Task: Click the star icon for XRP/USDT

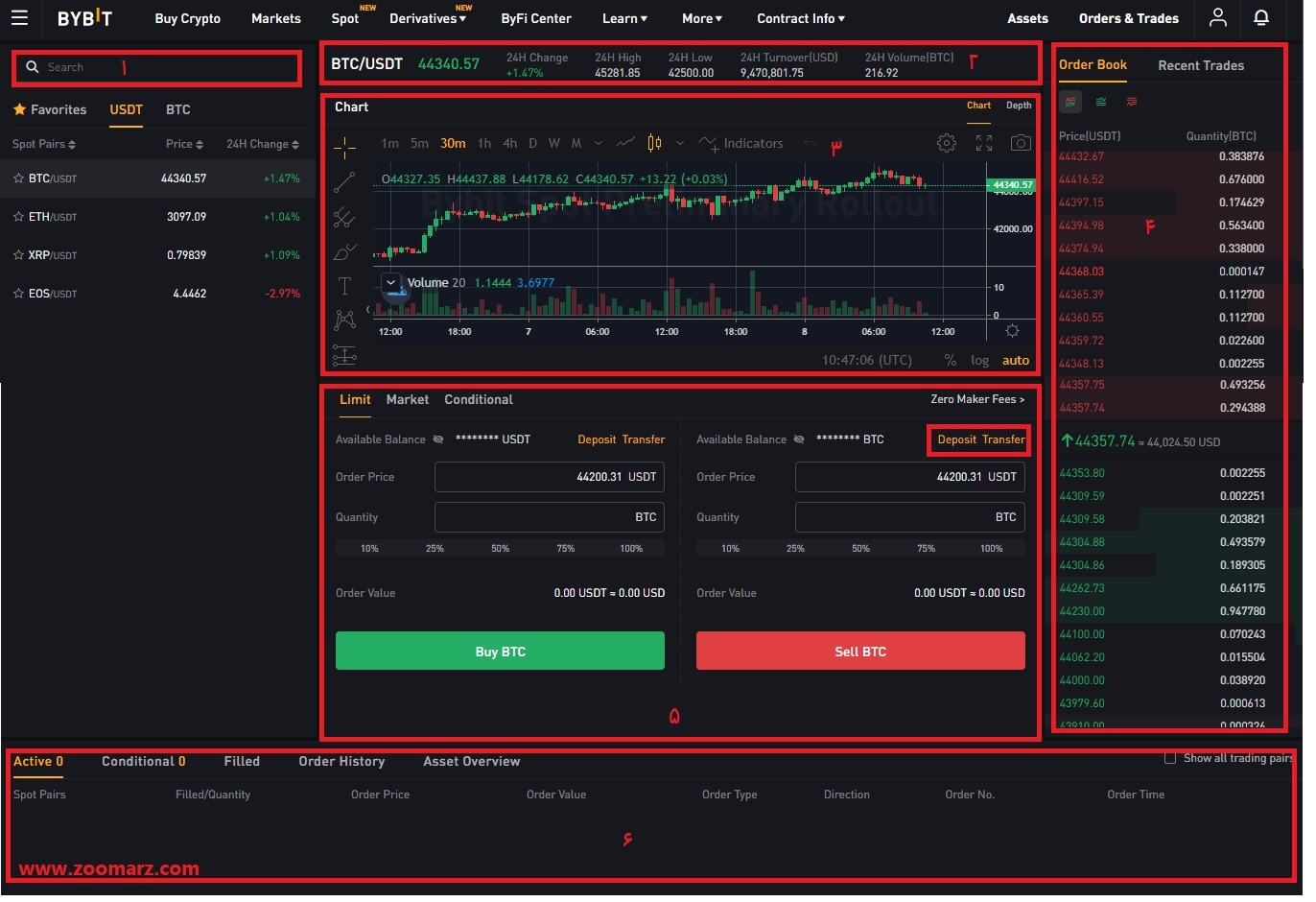Action: pyautogui.click(x=18, y=257)
